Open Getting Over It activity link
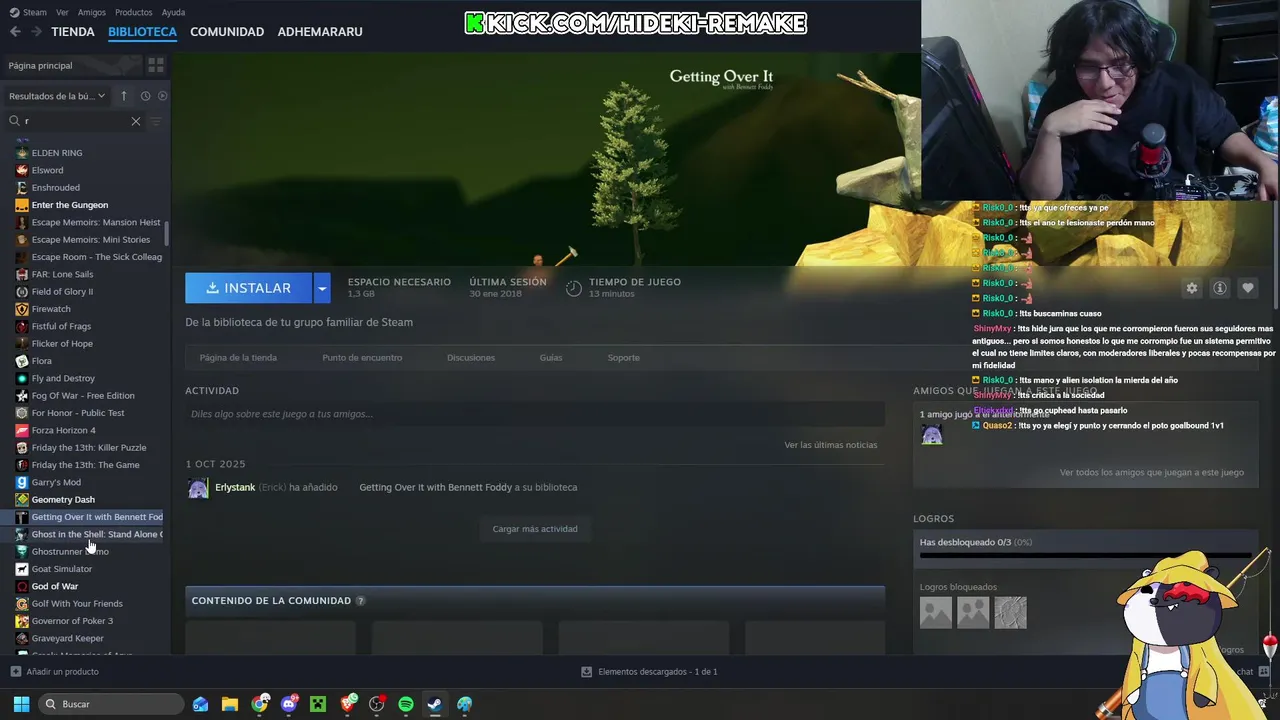Image resolution: width=1280 pixels, height=720 pixels. (x=435, y=488)
